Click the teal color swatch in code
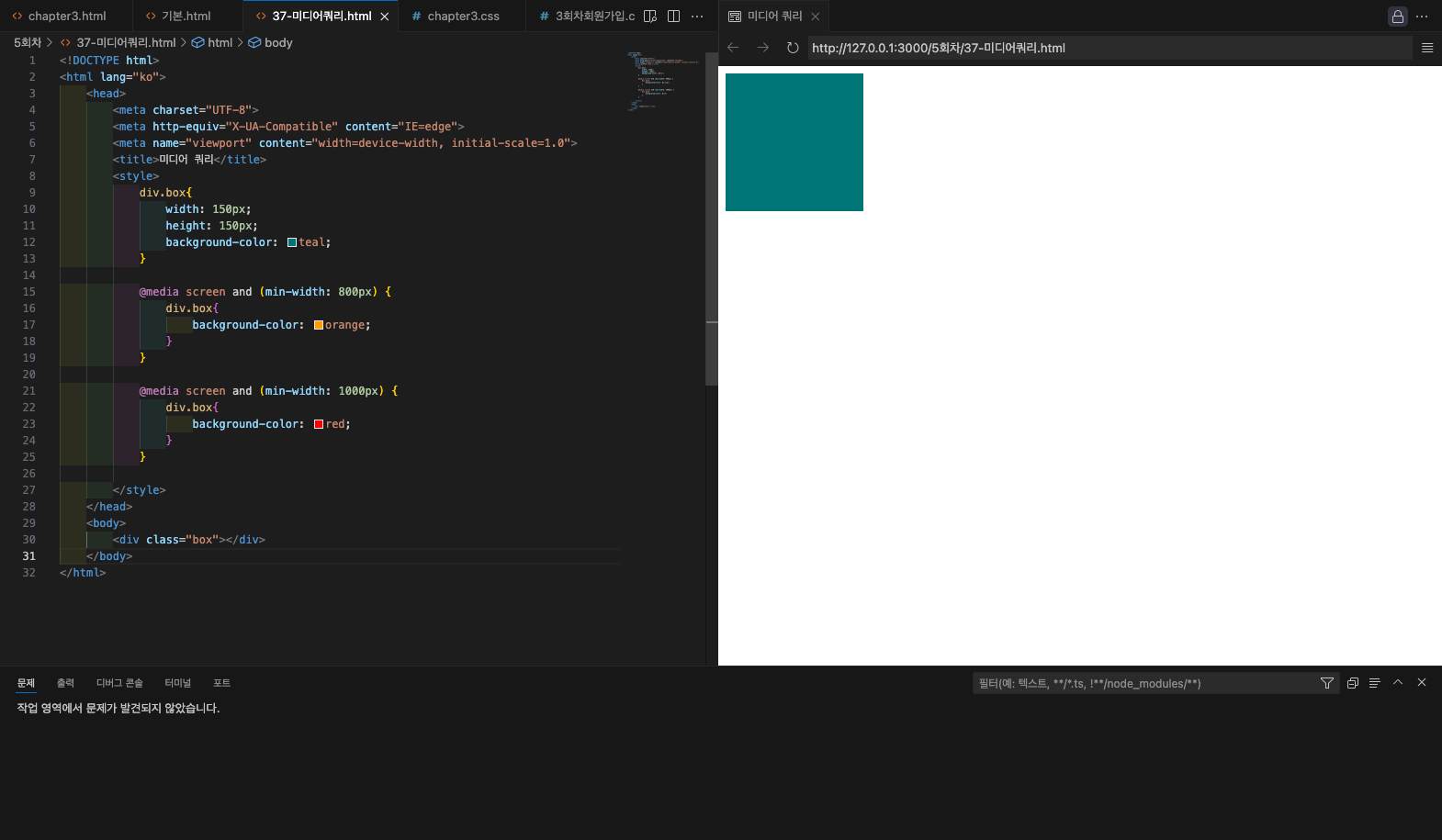This screenshot has height=840, width=1442. (x=292, y=242)
